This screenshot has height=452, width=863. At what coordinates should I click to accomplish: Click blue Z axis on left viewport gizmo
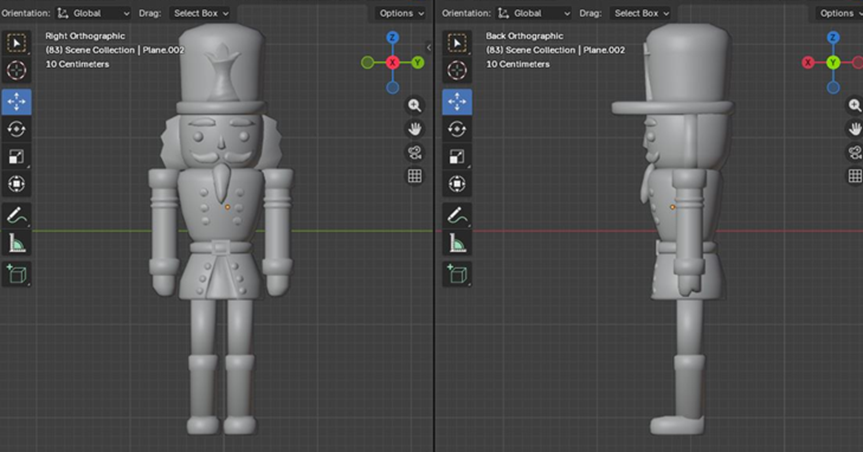tap(392, 38)
